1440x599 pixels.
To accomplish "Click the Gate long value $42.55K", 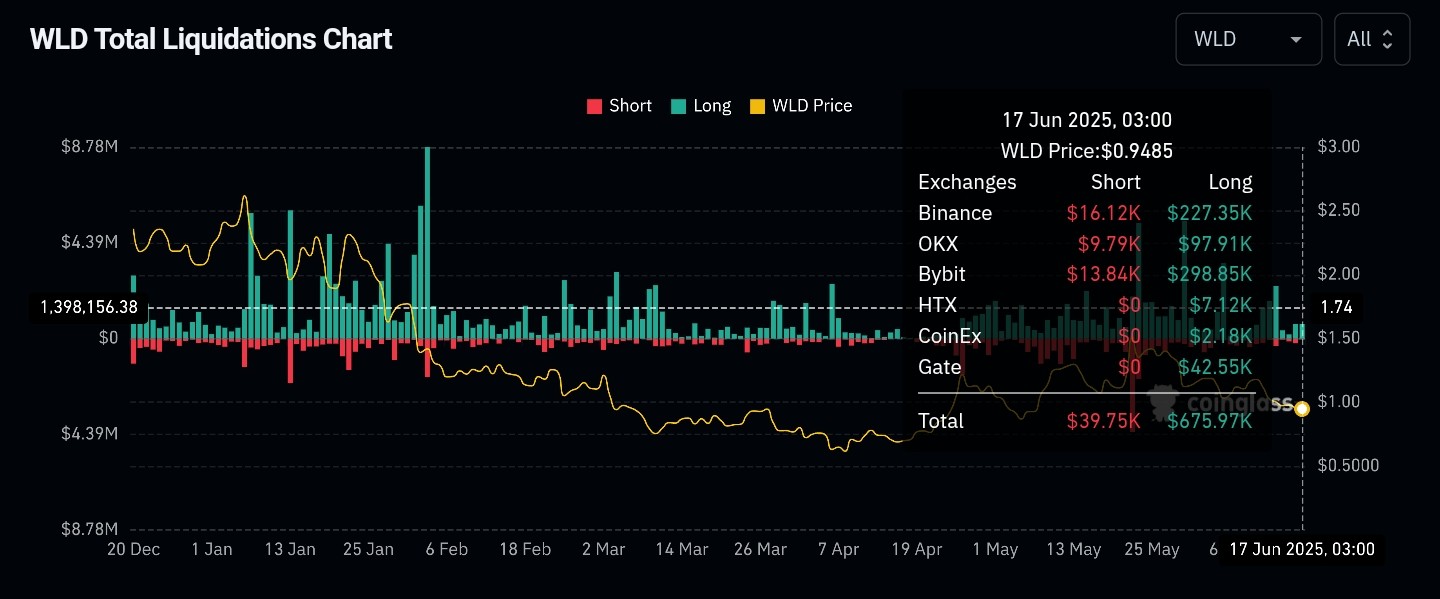I will [x=1214, y=367].
